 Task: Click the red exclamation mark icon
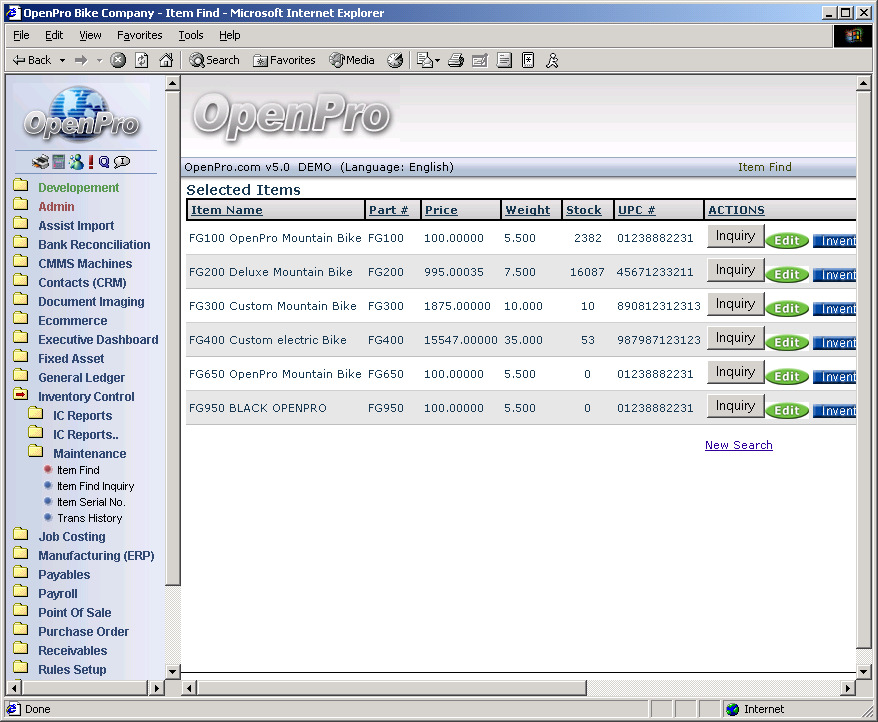pyautogui.click(x=90, y=162)
